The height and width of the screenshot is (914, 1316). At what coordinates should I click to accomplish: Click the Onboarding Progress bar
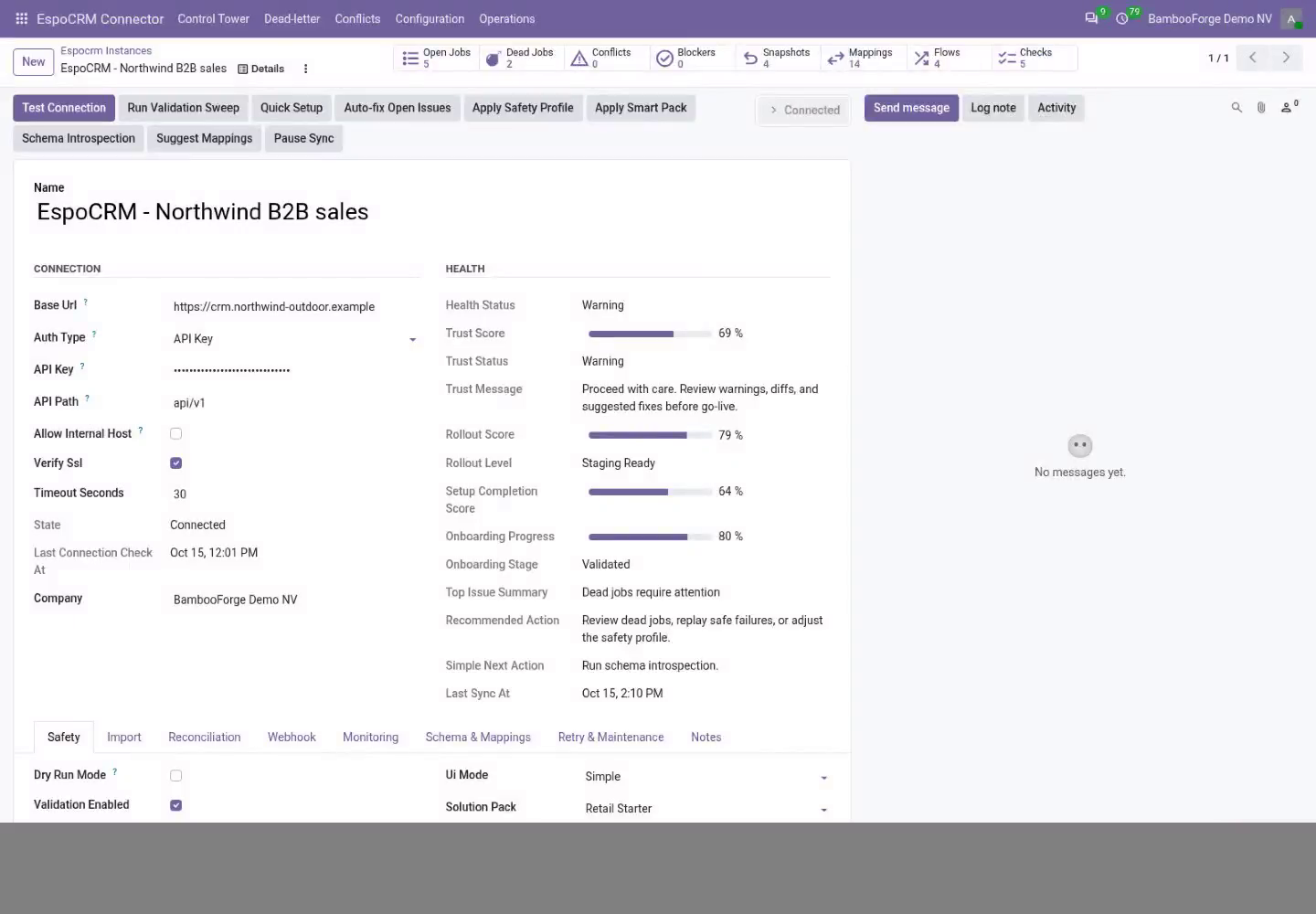tap(650, 537)
